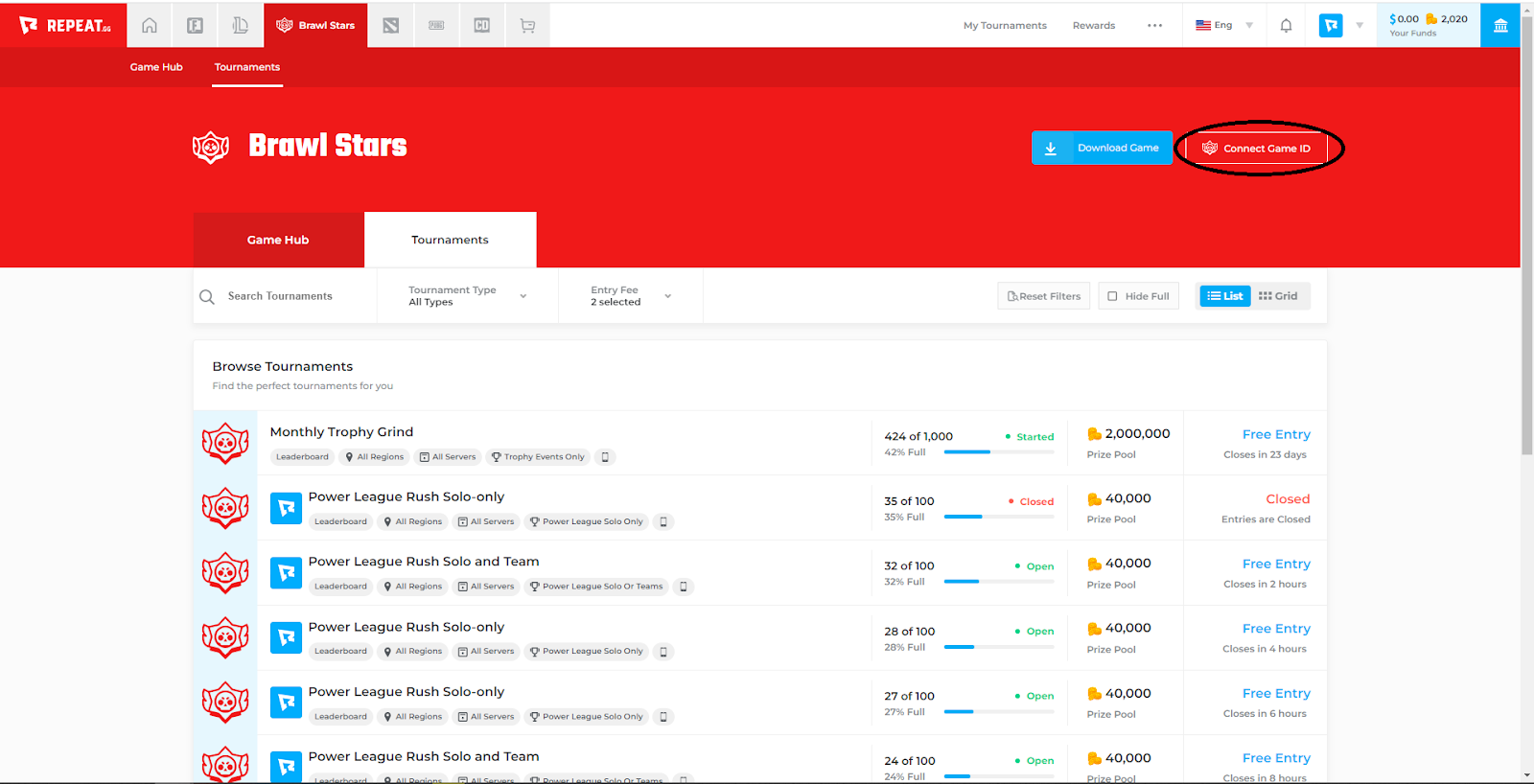Screen dimensions: 1534x784
Task: Click mobile device icon in the 28 of 100 row
Action: pyautogui.click(x=663, y=652)
